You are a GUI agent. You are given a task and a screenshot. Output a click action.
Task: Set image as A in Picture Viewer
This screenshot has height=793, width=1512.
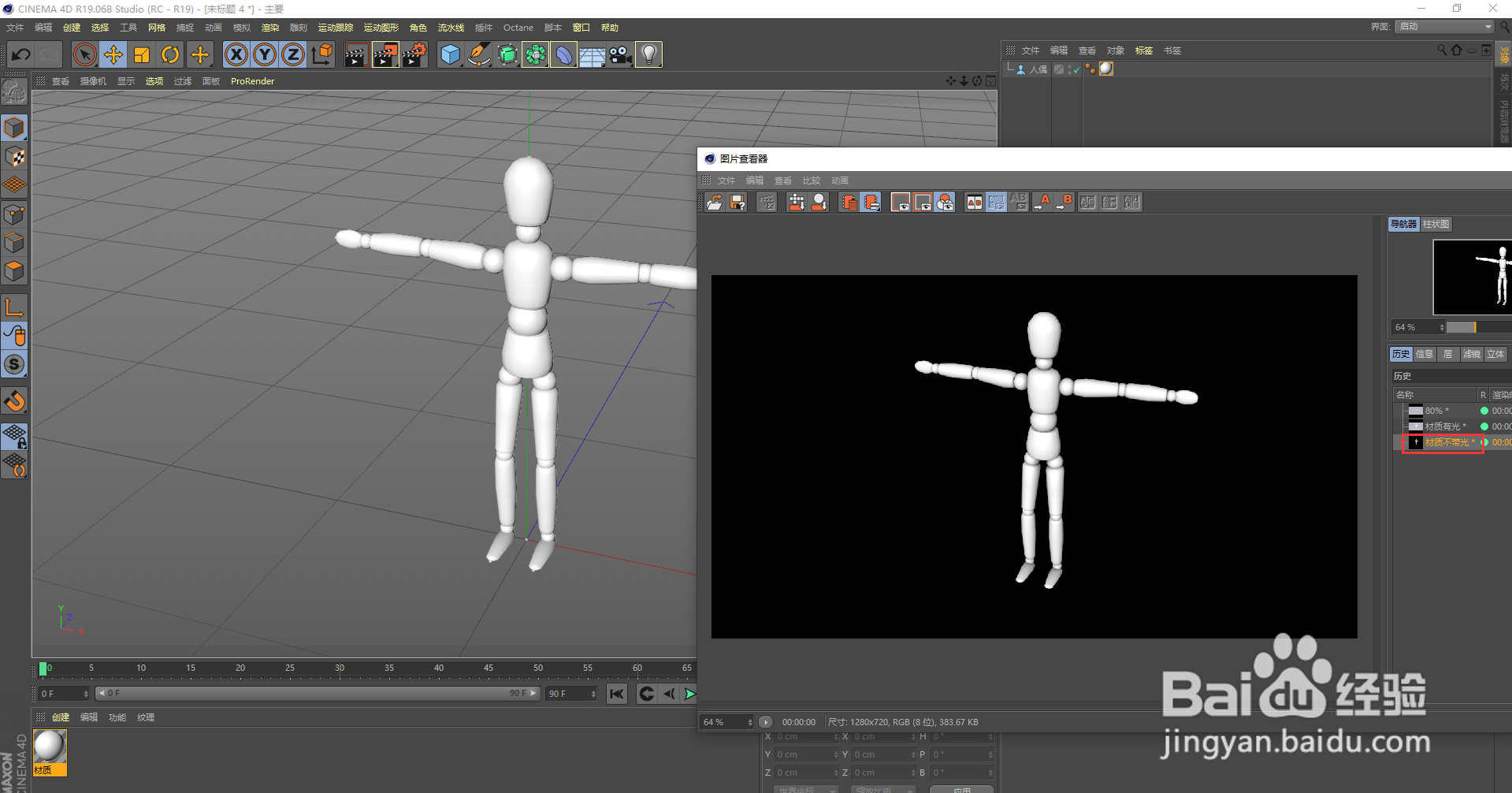(1042, 203)
